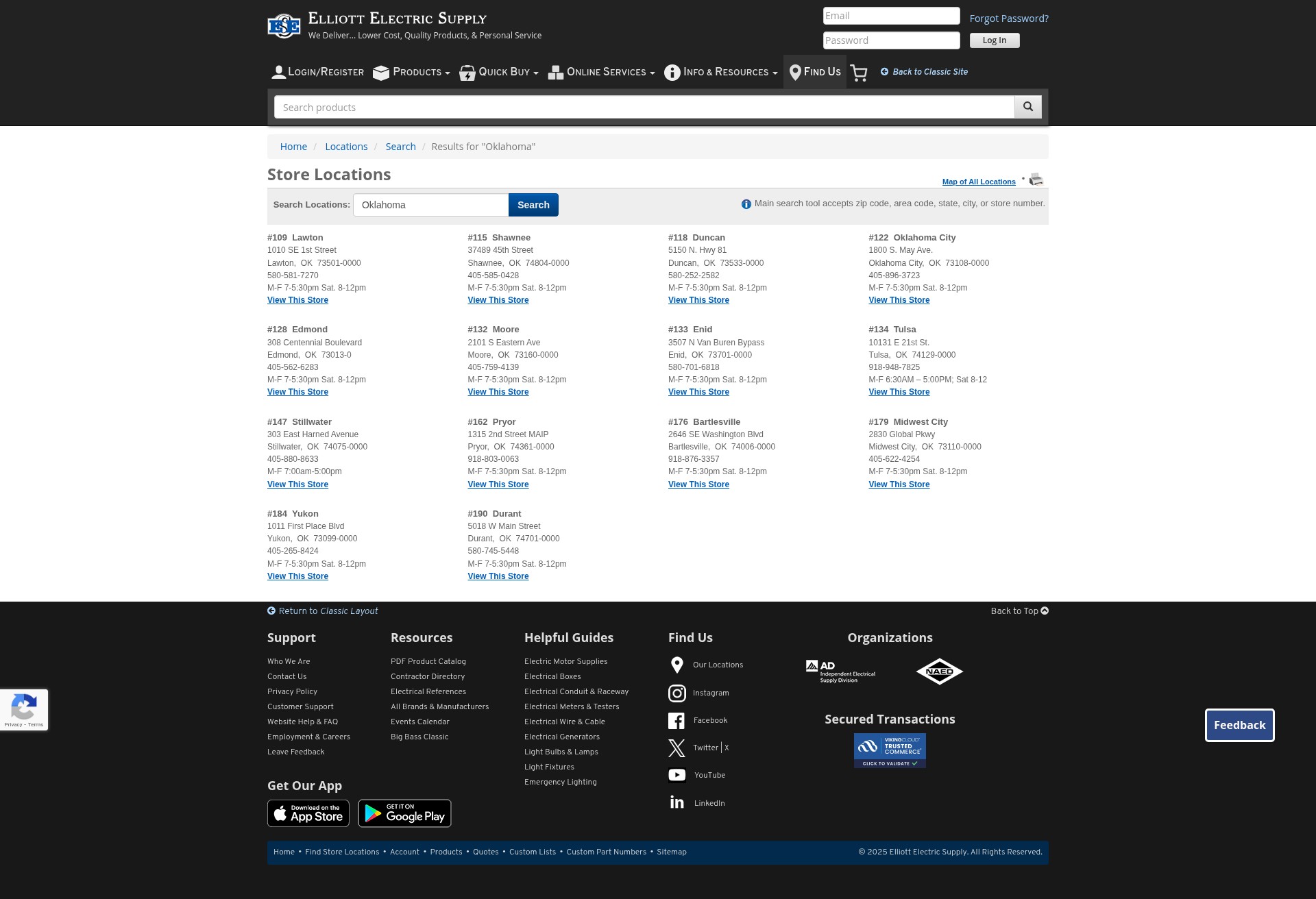
Task: Click Find Store Locations in footer bar
Action: tap(342, 852)
